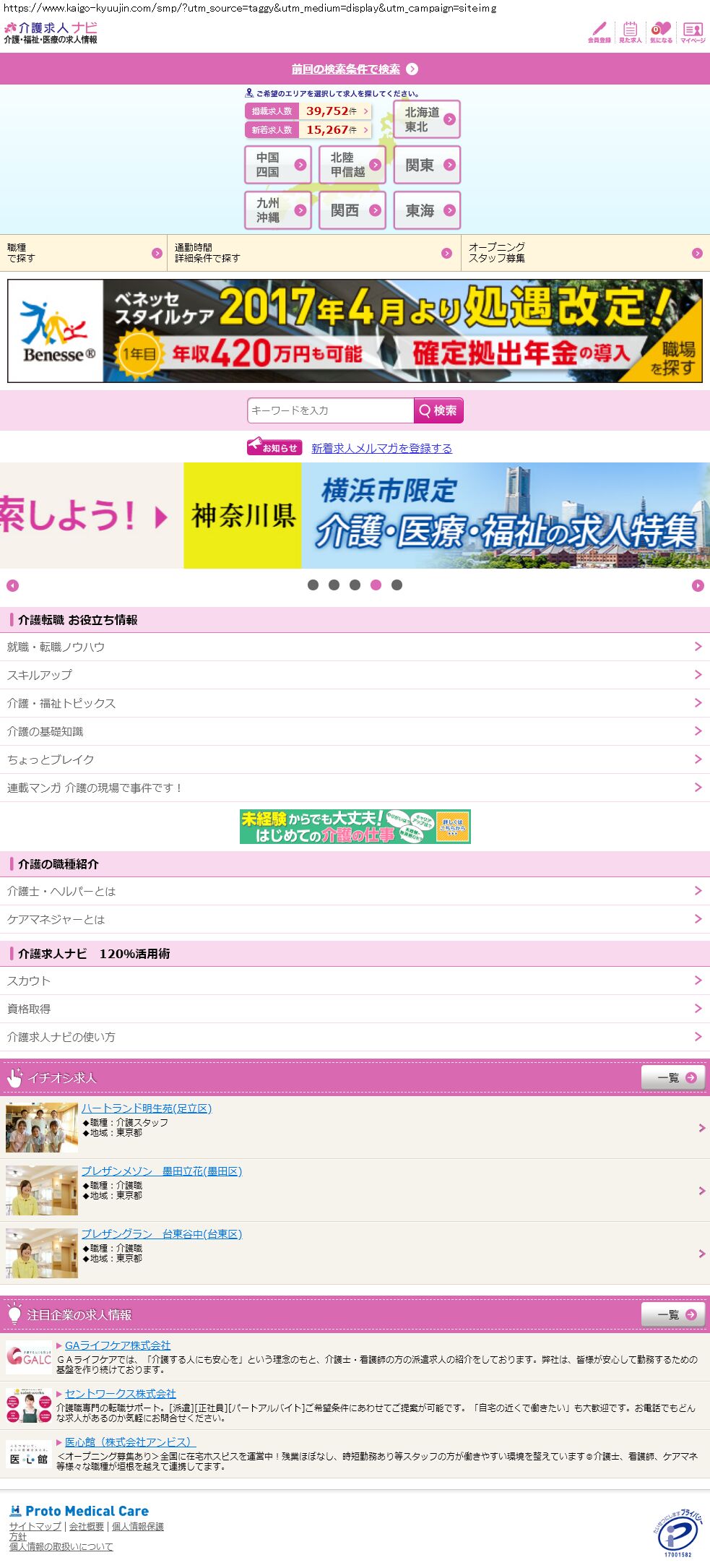Click arrow icon next to 前回の検索条件で検索
Screen dimensions: 710x1568
pos(412,69)
